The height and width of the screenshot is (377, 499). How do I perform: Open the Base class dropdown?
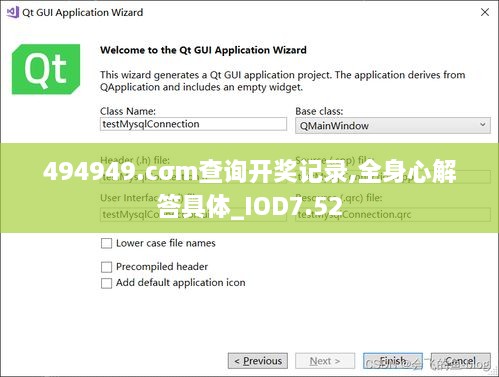coord(393,126)
